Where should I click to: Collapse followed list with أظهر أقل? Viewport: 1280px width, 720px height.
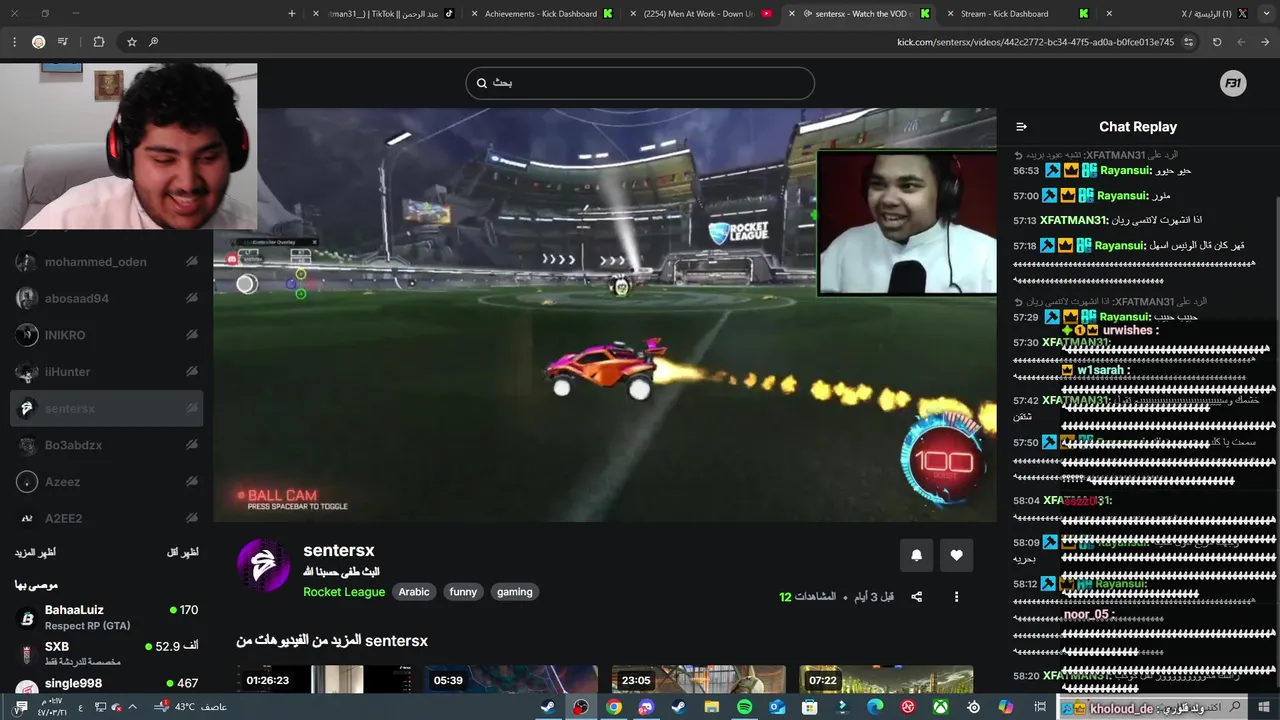[x=182, y=552]
